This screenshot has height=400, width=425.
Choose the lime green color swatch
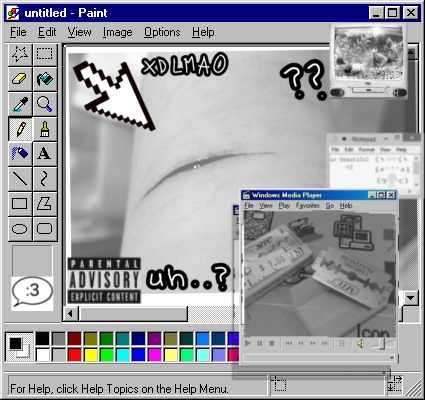click(x=107, y=355)
